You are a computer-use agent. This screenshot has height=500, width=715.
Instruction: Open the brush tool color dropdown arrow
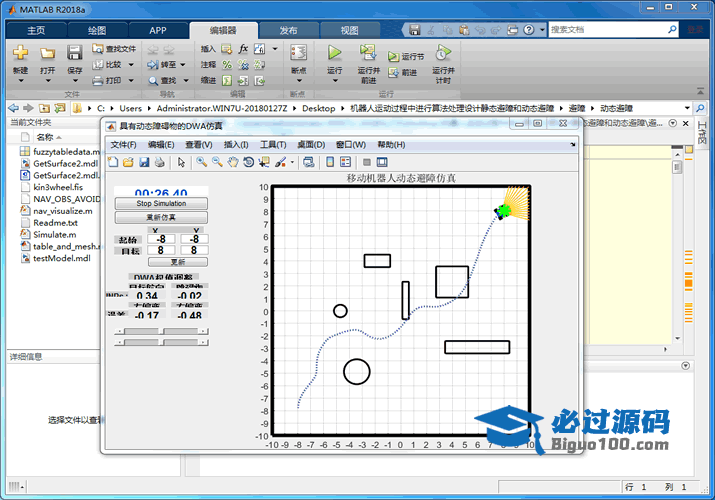click(292, 162)
